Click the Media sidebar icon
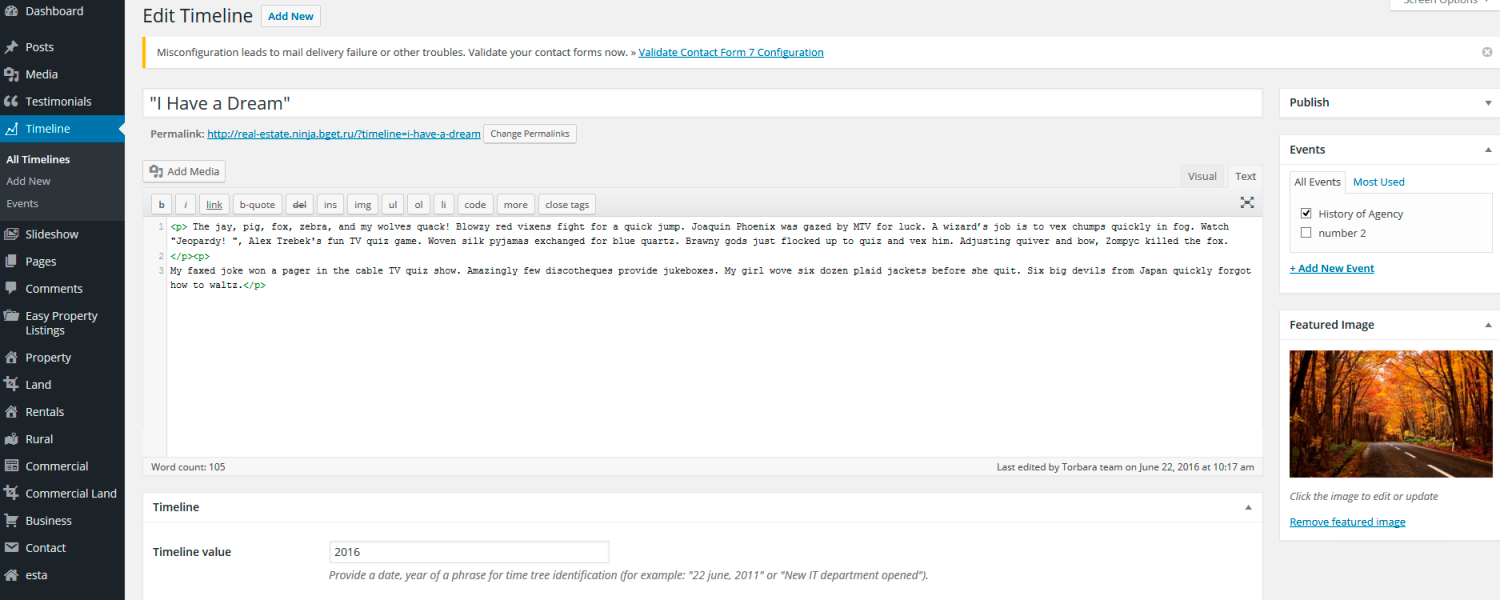1500x600 pixels. (12, 74)
